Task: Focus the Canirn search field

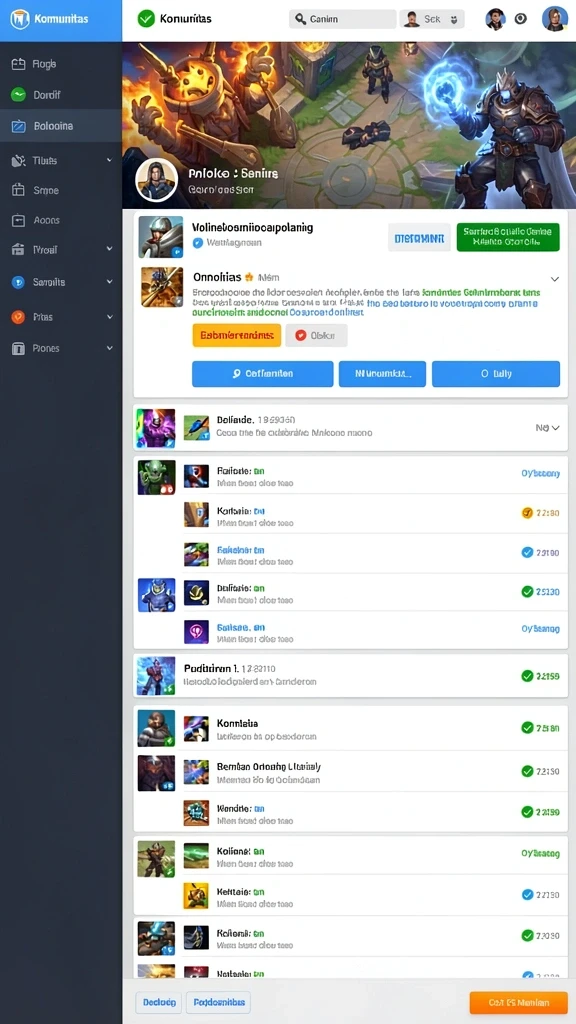Action: pyautogui.click(x=342, y=19)
